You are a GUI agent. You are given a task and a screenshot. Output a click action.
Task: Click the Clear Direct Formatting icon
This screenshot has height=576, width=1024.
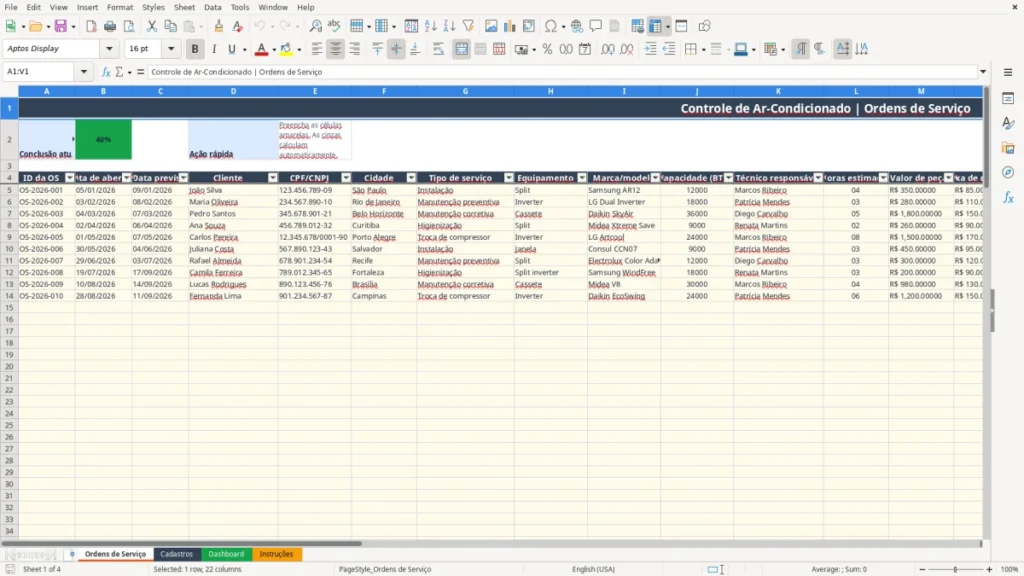pyautogui.click(x=237, y=26)
